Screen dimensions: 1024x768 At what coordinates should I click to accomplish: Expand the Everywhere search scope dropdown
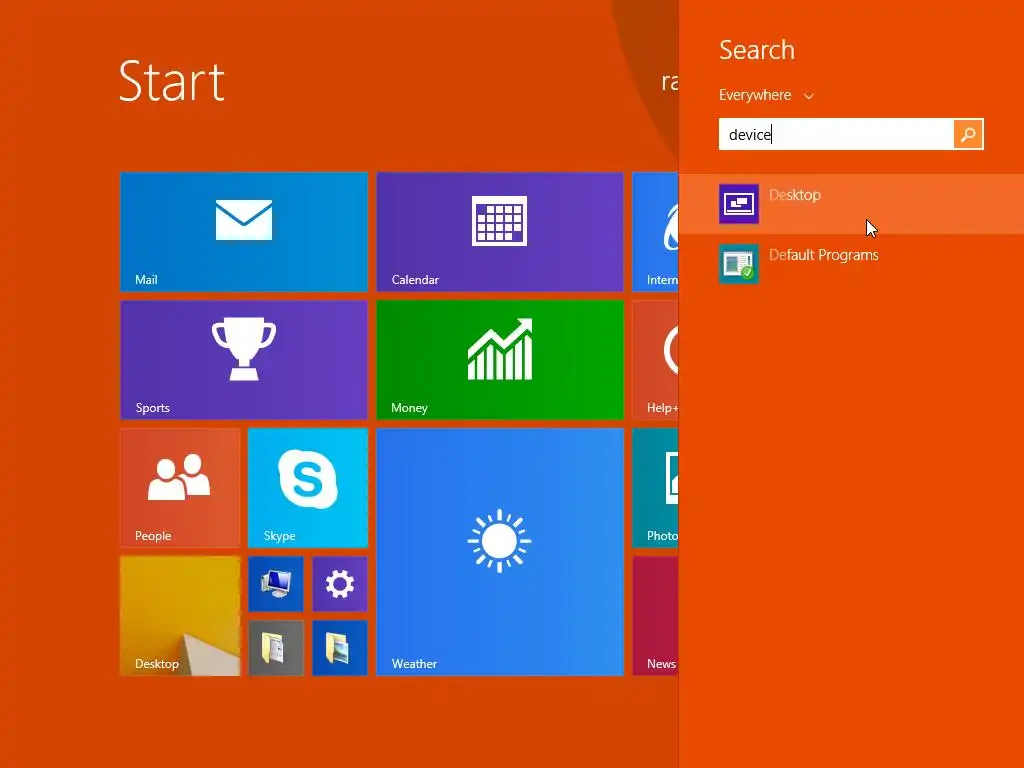pyautogui.click(x=766, y=95)
